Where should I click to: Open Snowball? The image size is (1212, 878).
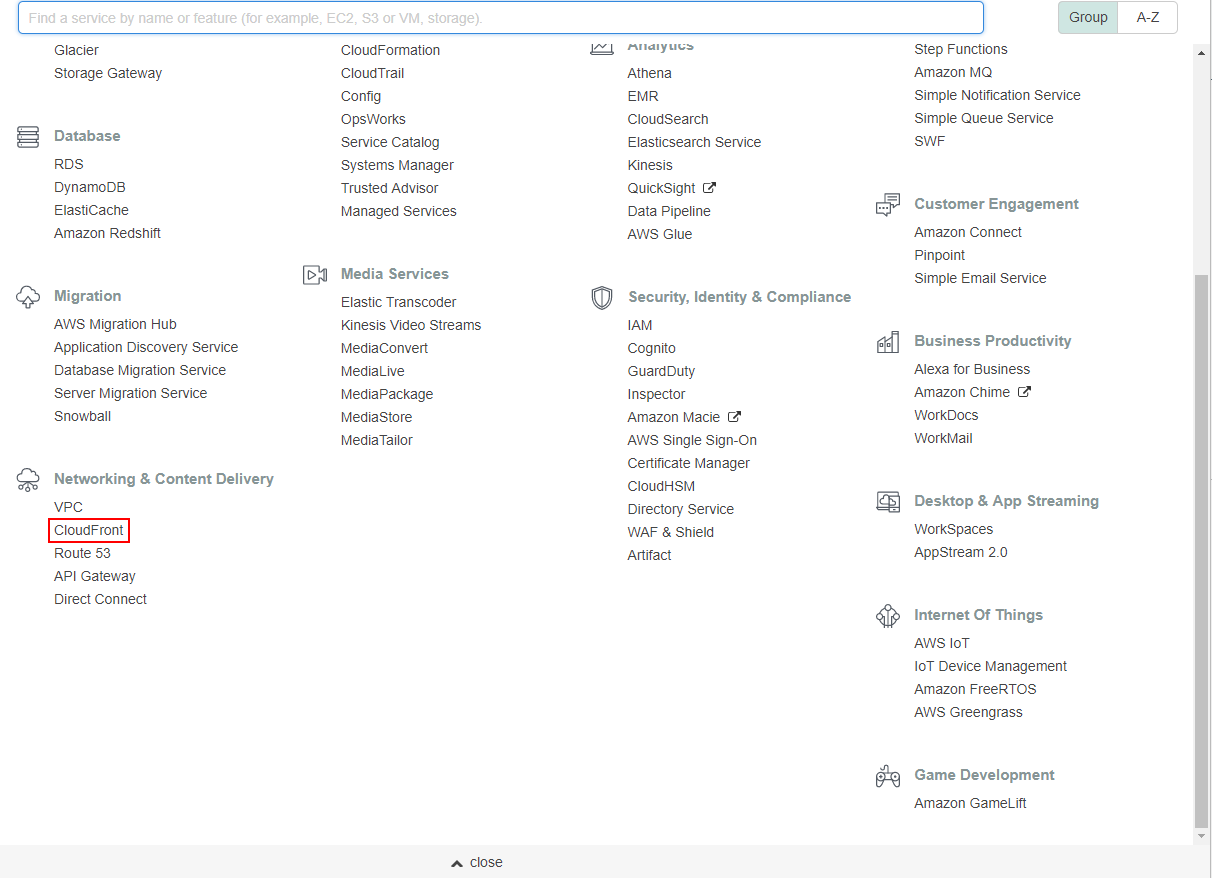click(x=83, y=416)
